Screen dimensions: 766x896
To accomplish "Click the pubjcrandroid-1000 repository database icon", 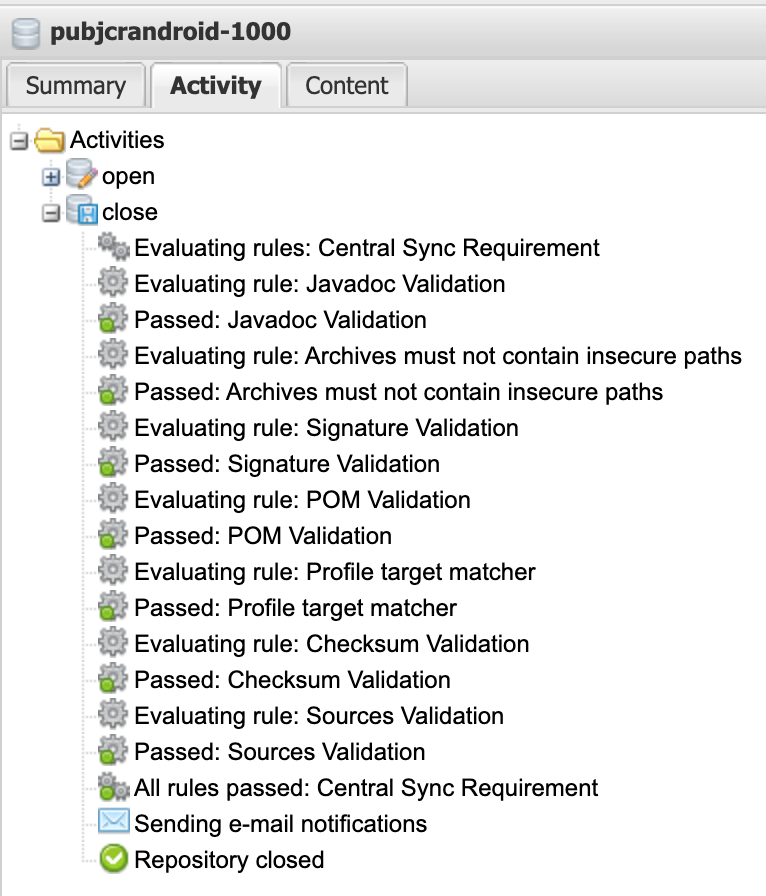I will [26, 32].
